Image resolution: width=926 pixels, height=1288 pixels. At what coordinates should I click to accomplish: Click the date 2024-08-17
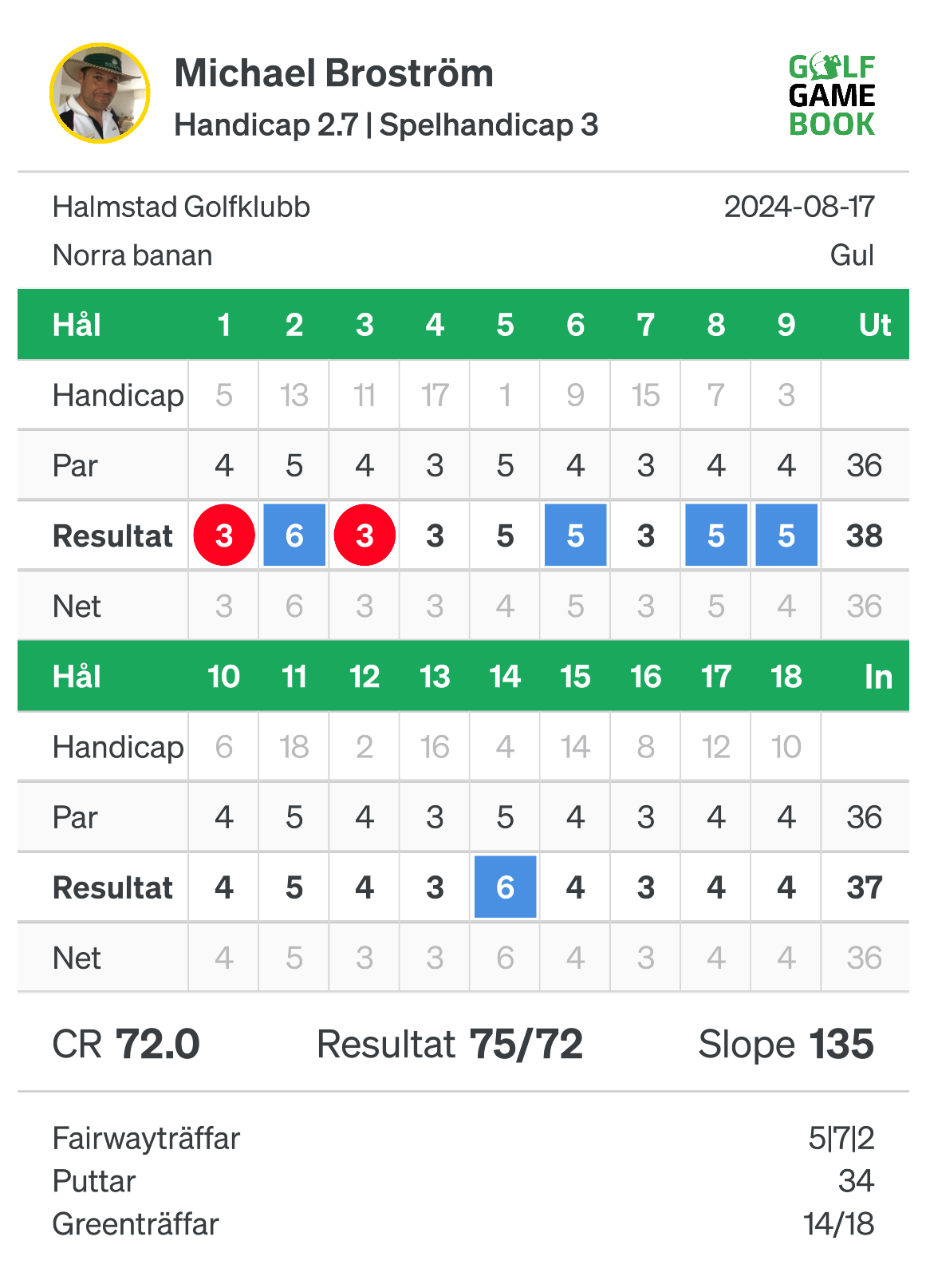click(x=799, y=207)
